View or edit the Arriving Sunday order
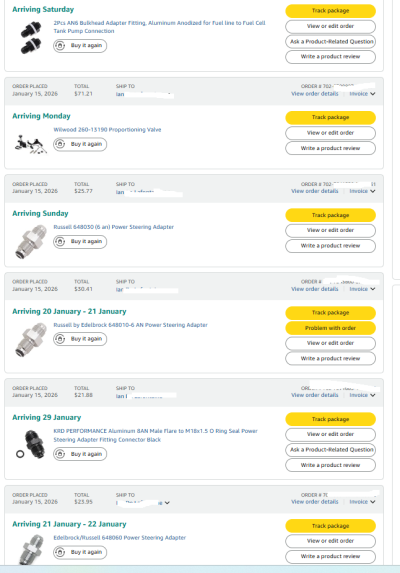This screenshot has width=400, height=573. [330, 231]
